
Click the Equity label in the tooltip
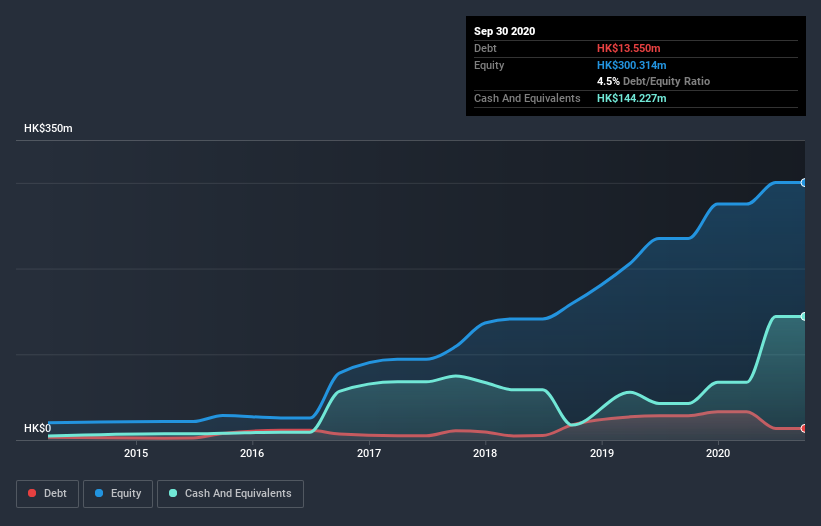click(x=489, y=65)
